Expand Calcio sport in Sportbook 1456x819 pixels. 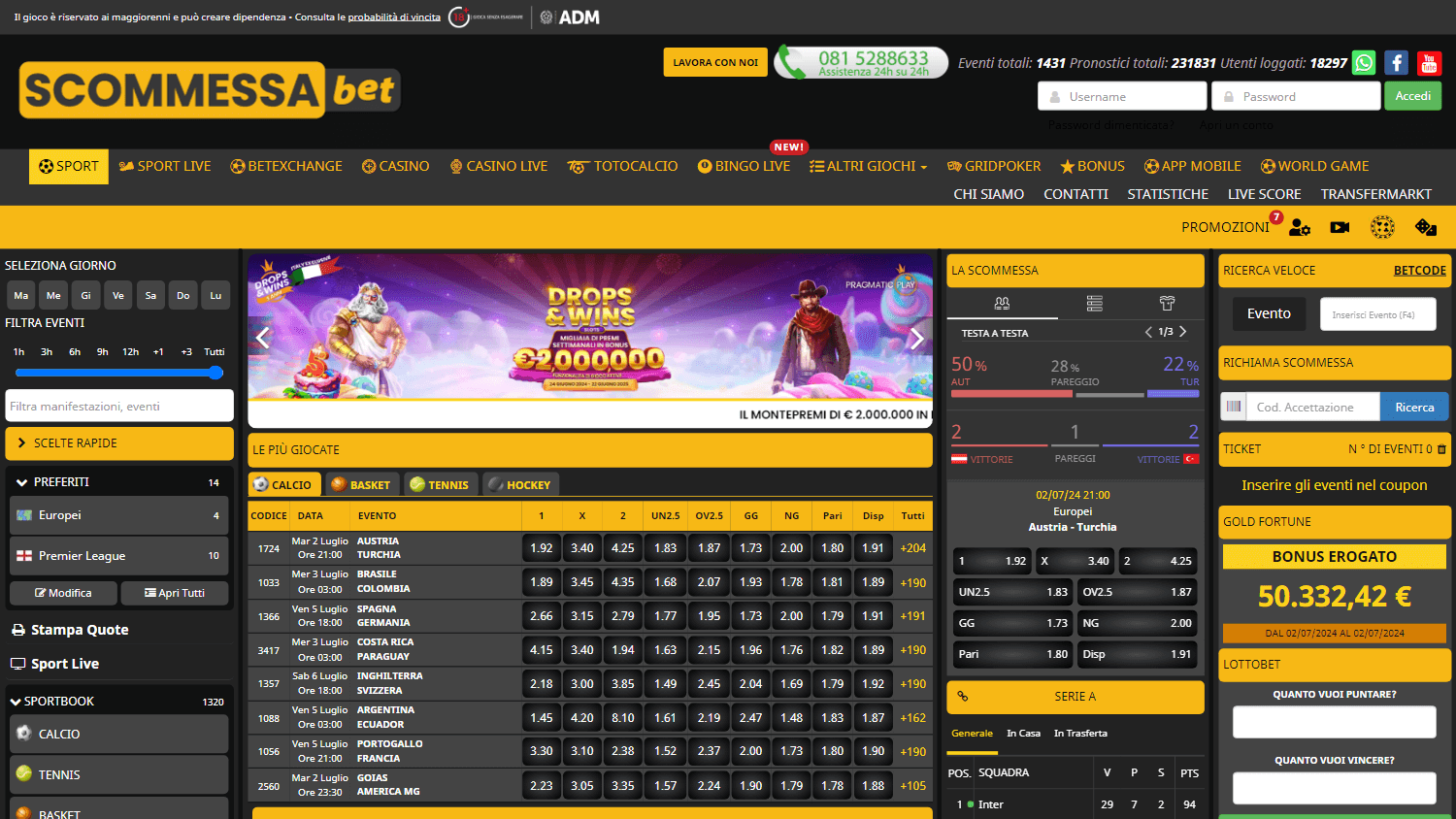tap(119, 735)
